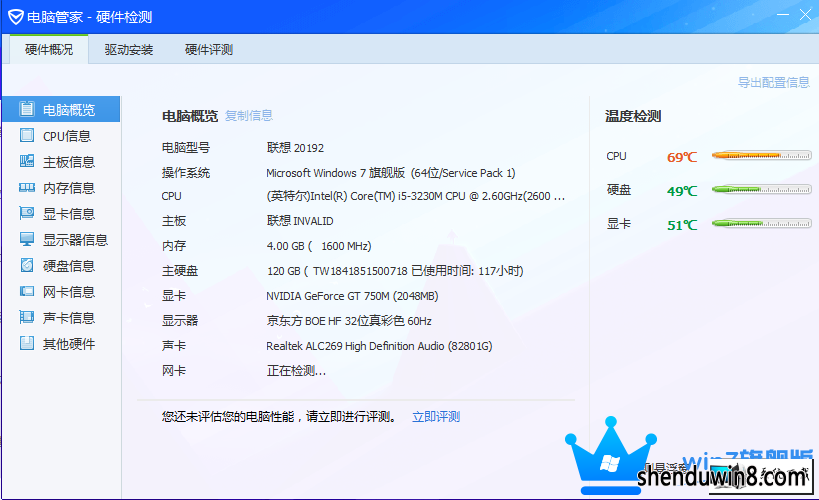Click the 内存信息 memory icon
The height and width of the screenshot is (500, 819).
[27, 187]
